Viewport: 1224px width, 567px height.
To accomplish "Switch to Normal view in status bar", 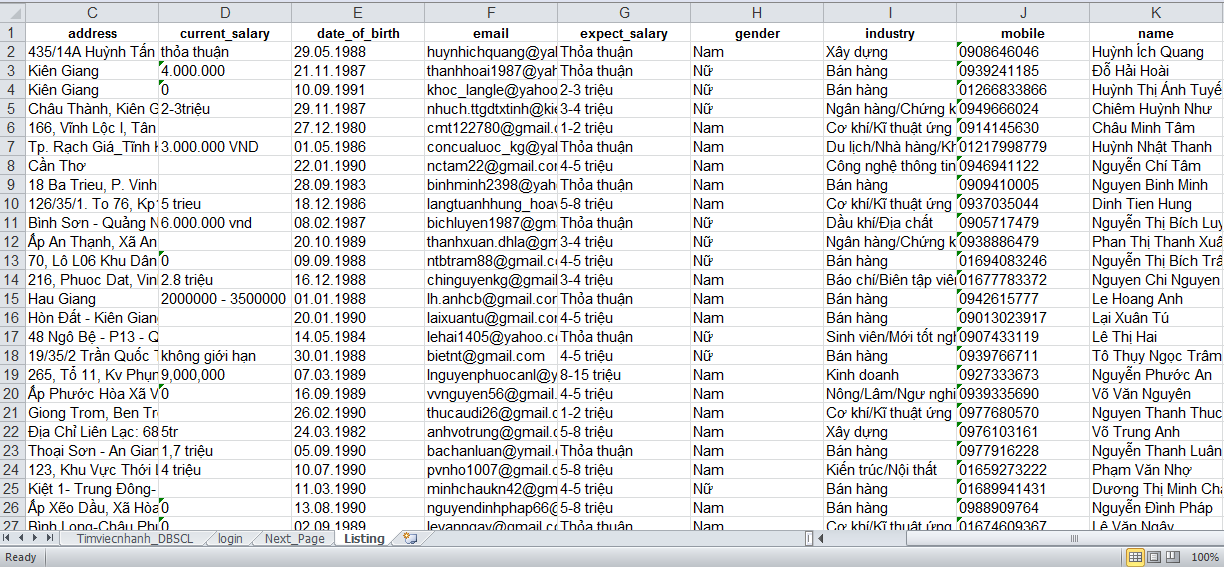I will (x=1135, y=557).
